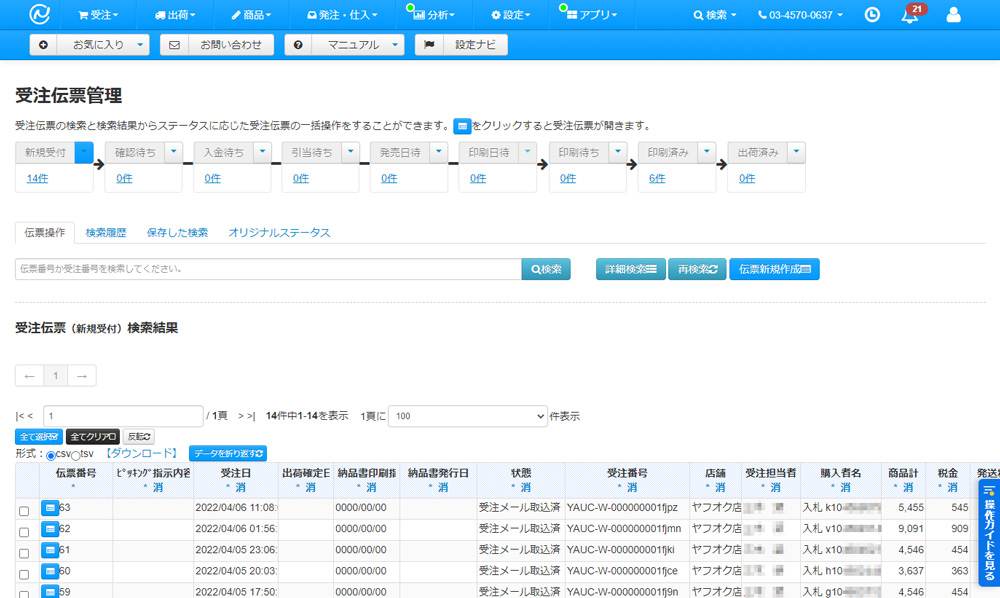Hide the 受注番号 column with its 消 link
The image size is (1000, 598).
tap(631, 488)
